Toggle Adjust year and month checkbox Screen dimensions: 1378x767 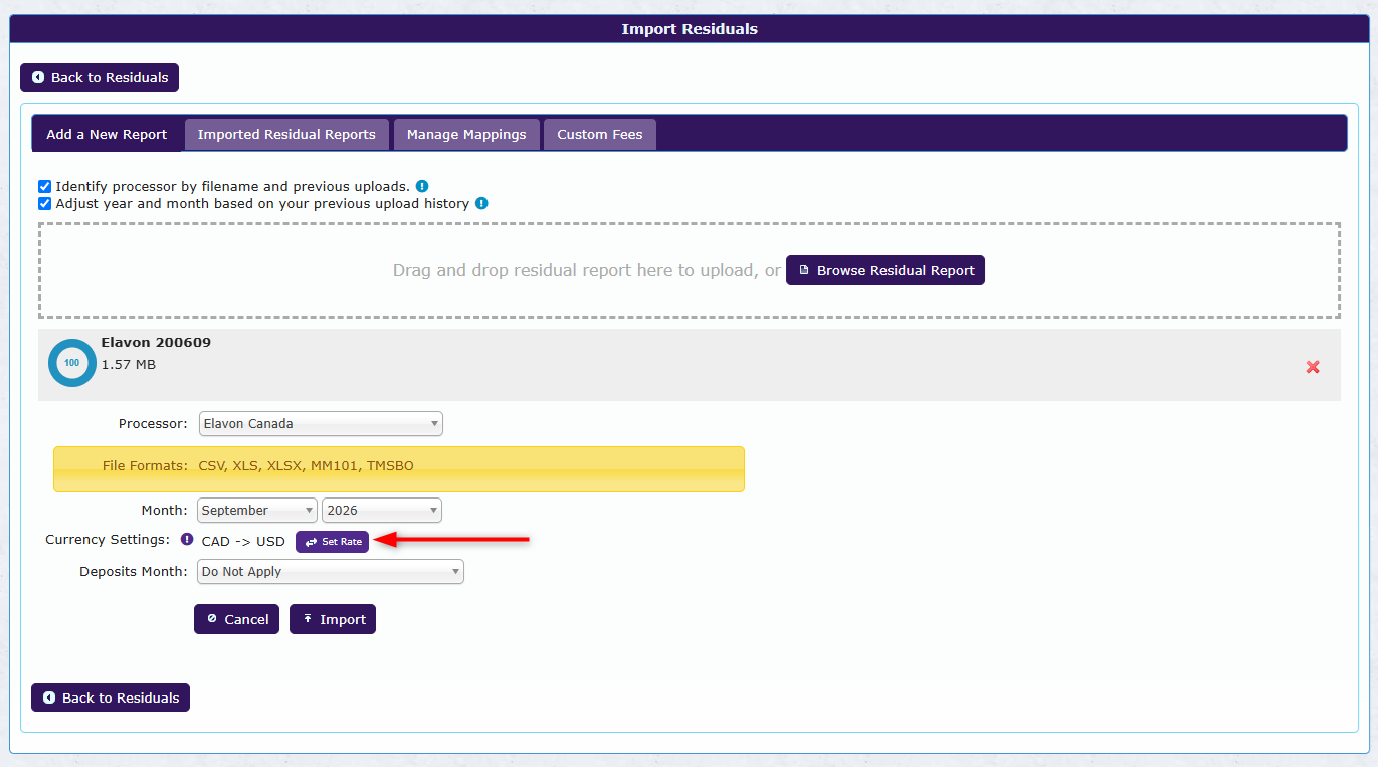tap(44, 203)
